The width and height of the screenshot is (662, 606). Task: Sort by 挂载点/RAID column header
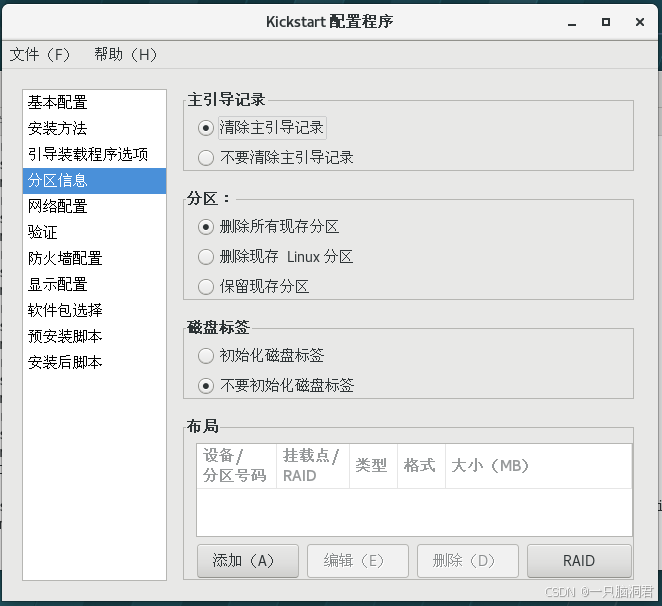coord(313,466)
